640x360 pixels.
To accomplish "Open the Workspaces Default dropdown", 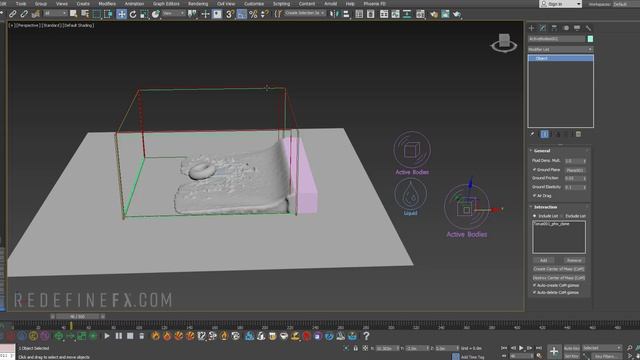I will [x=625, y=4].
